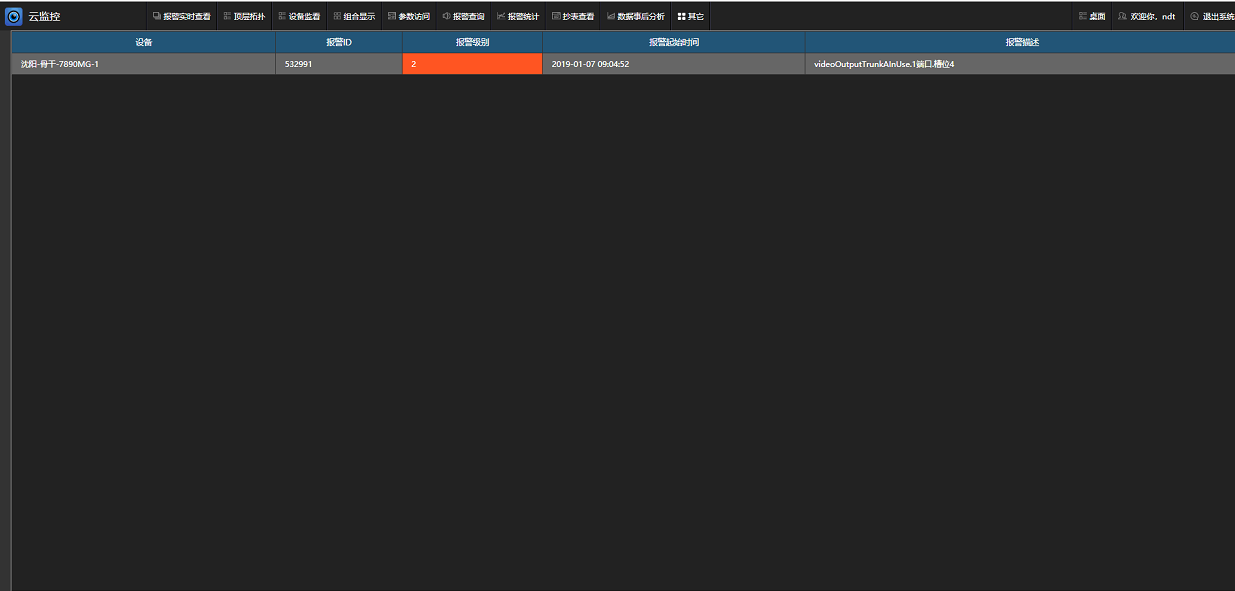The image size is (1235, 591).
Task: Expand the 其它 menu
Action: tap(690, 16)
